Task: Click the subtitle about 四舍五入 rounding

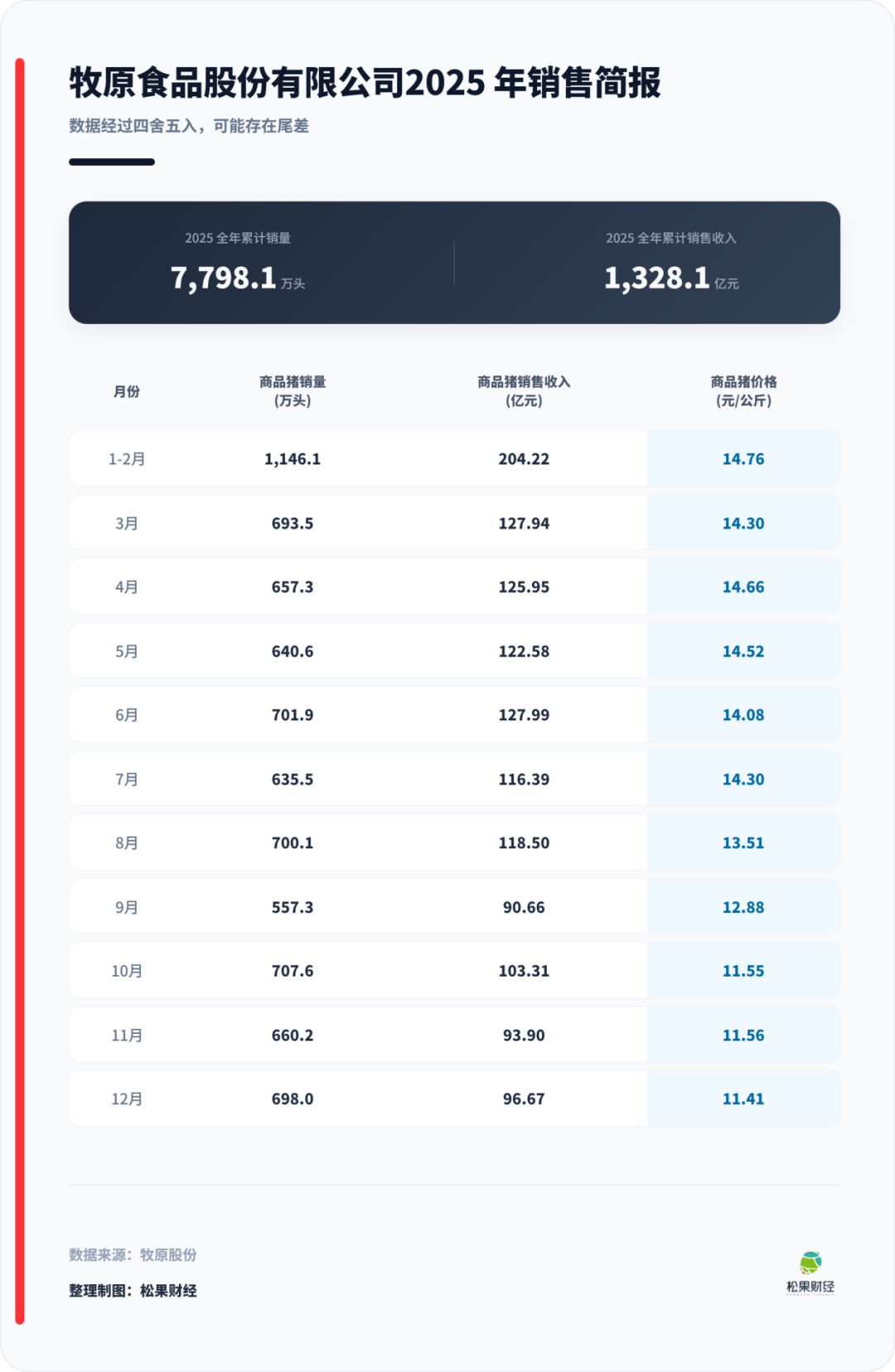Action: (189, 126)
